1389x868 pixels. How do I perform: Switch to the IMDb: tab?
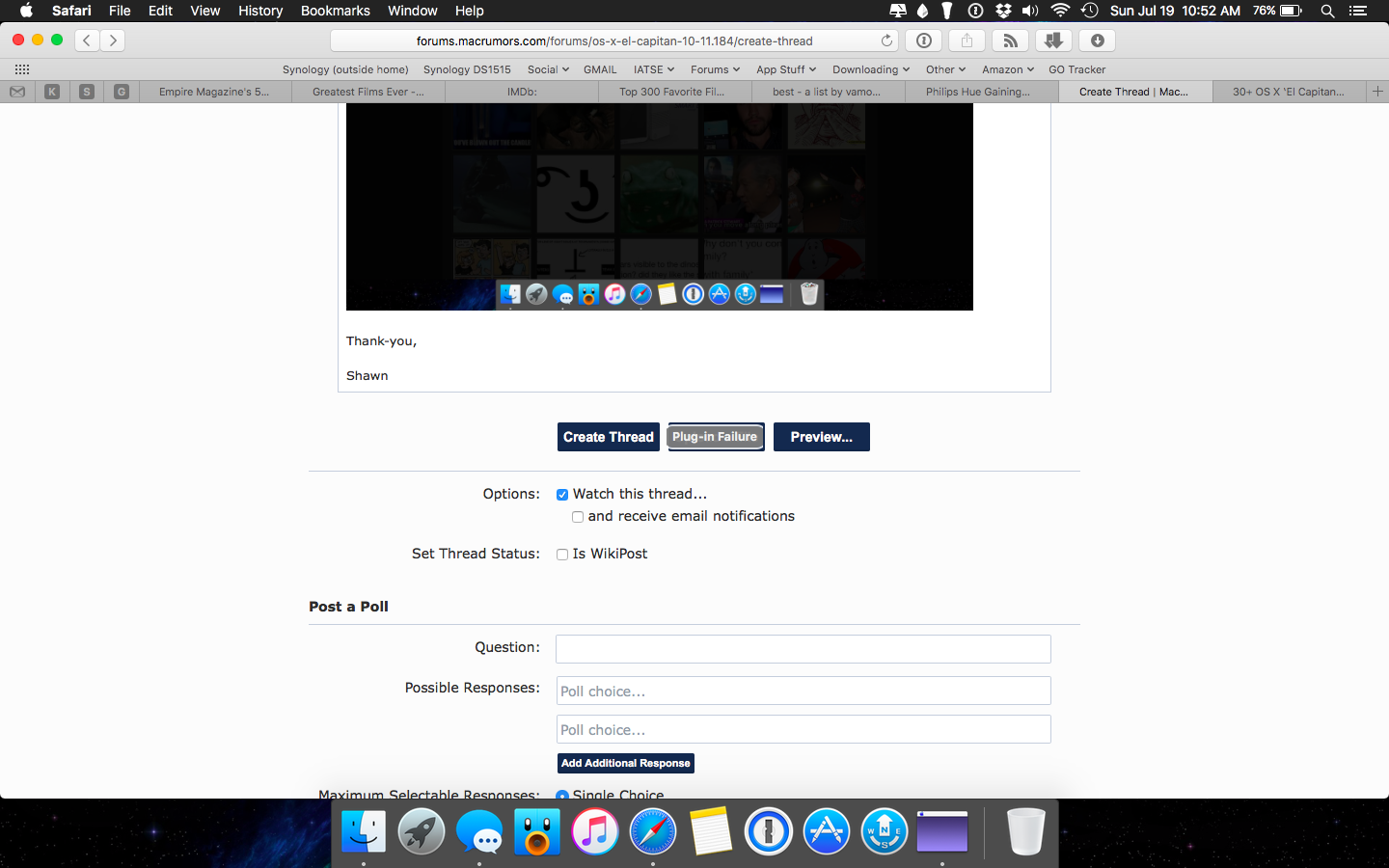point(522,92)
